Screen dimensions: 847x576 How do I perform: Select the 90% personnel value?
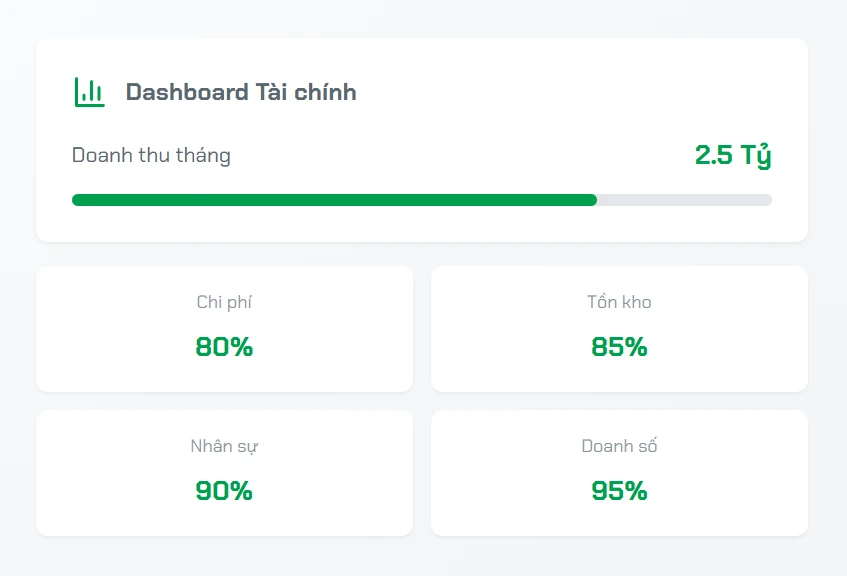pos(224,491)
